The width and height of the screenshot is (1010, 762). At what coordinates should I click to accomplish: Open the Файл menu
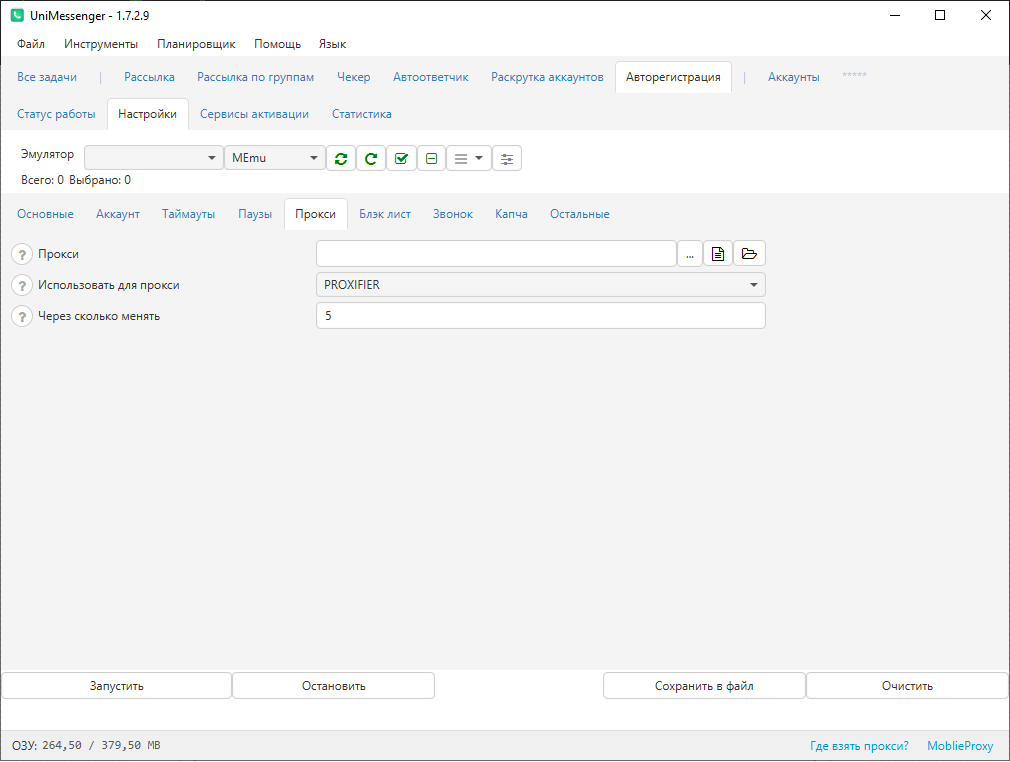pos(31,44)
